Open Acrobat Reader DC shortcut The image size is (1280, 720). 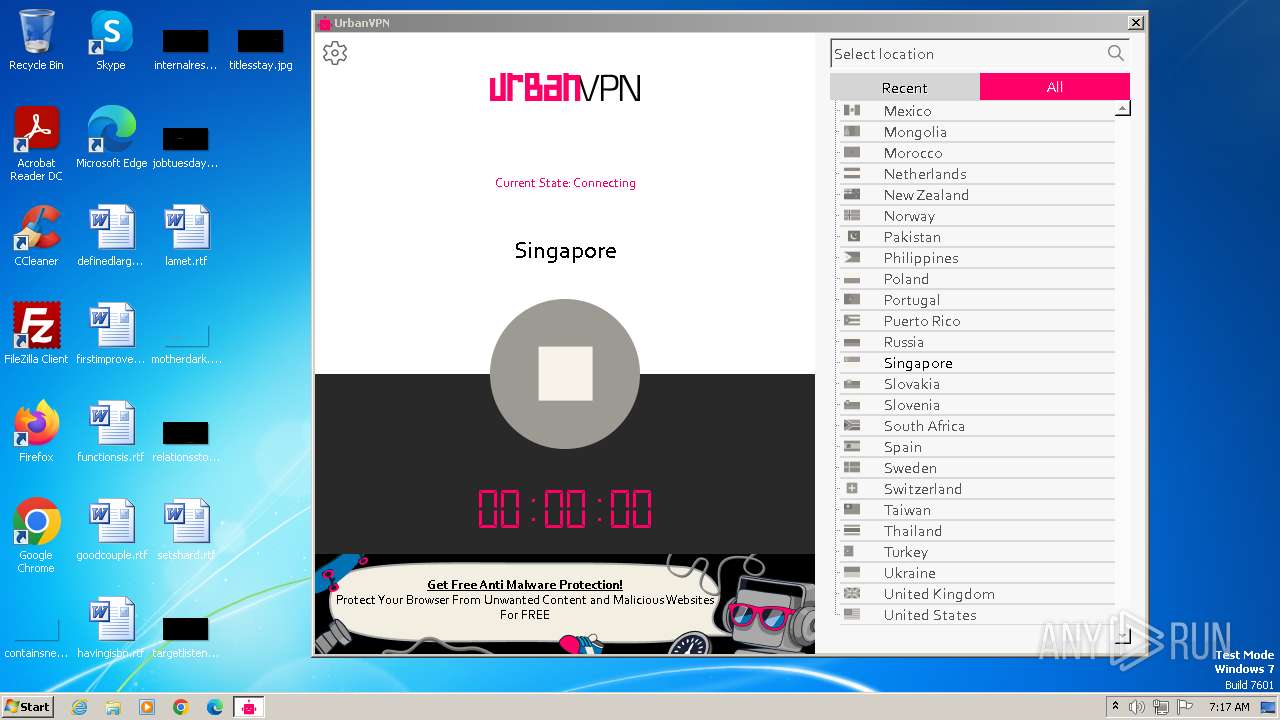click(36, 144)
